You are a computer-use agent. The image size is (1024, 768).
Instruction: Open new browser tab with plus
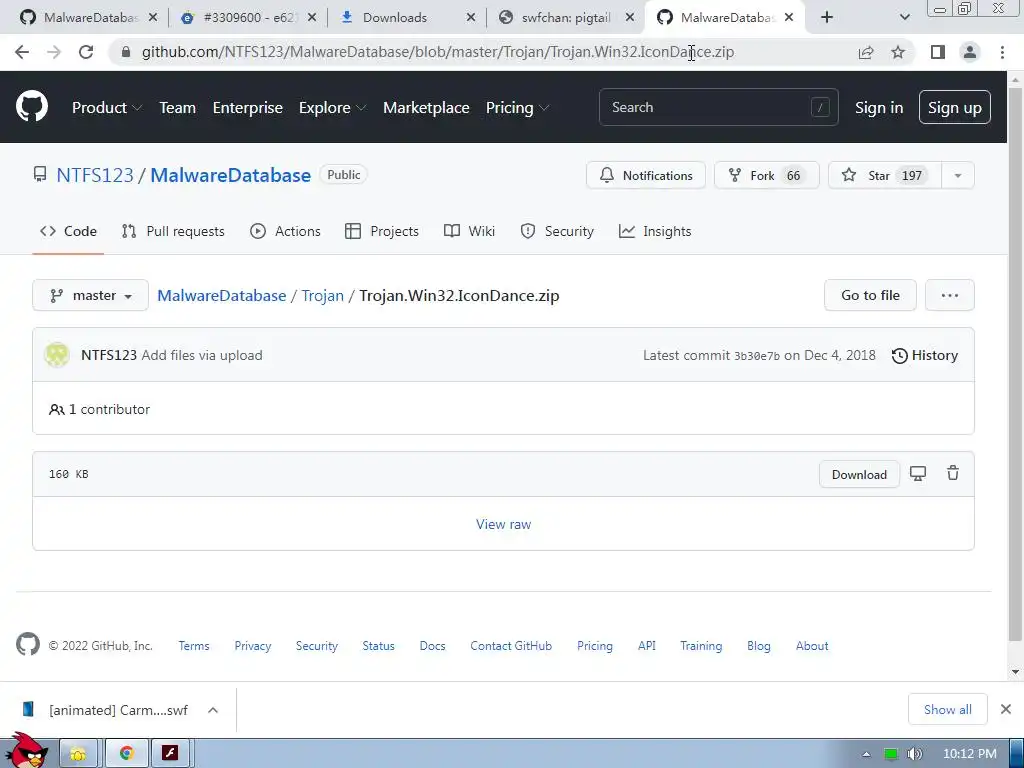[x=827, y=18]
